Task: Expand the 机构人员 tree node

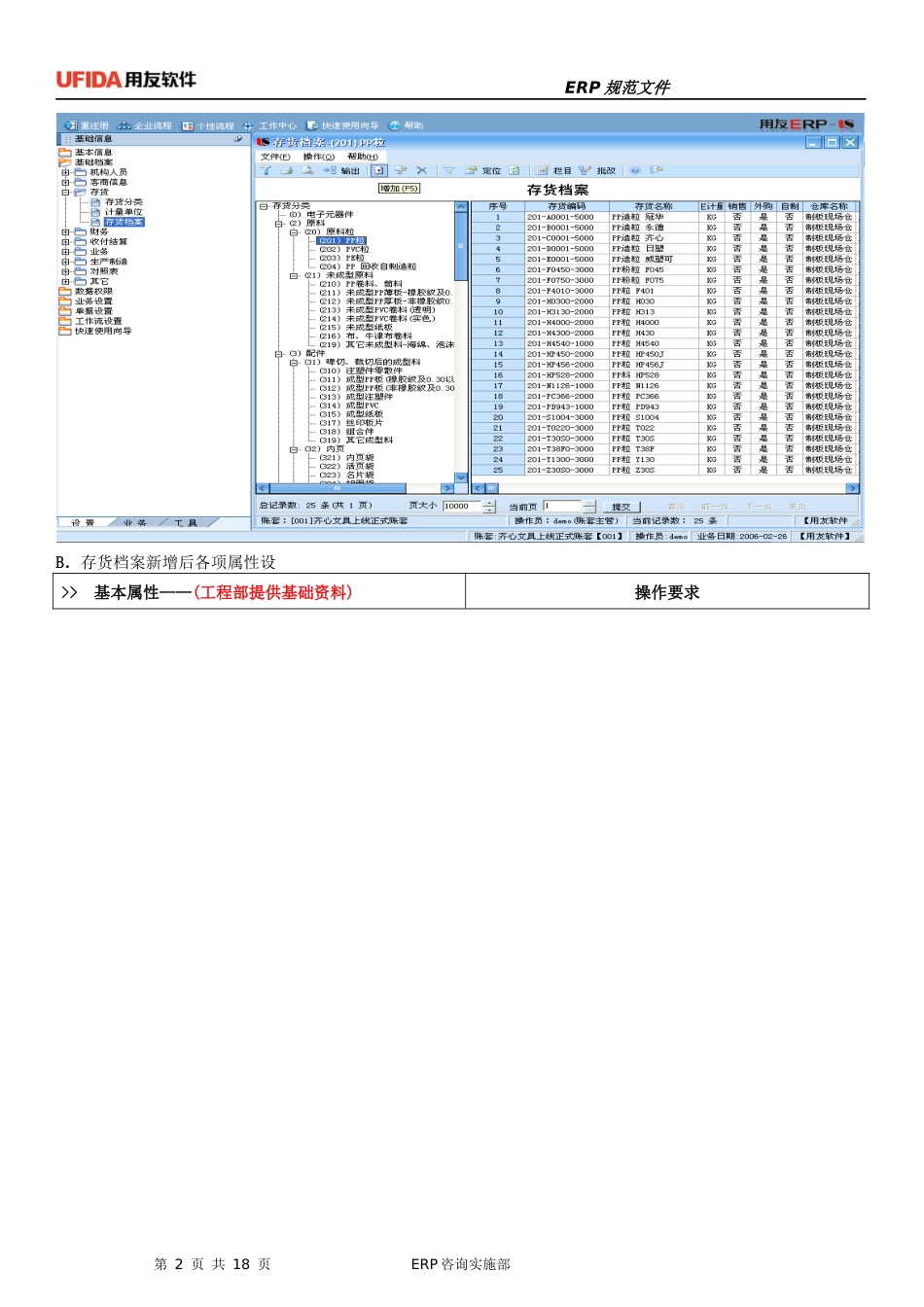Action: pyautogui.click(x=65, y=172)
